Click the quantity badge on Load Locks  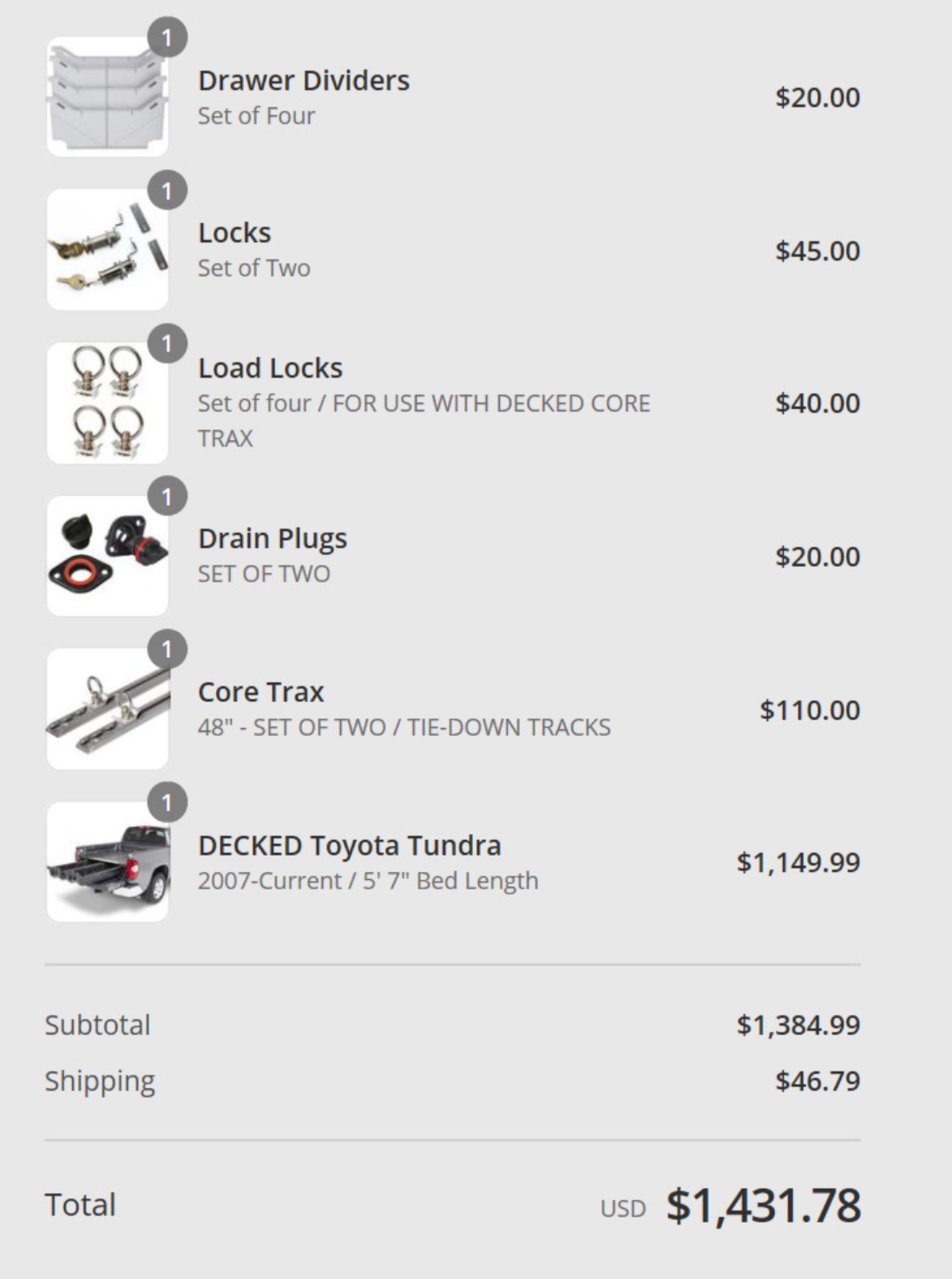[x=167, y=344]
